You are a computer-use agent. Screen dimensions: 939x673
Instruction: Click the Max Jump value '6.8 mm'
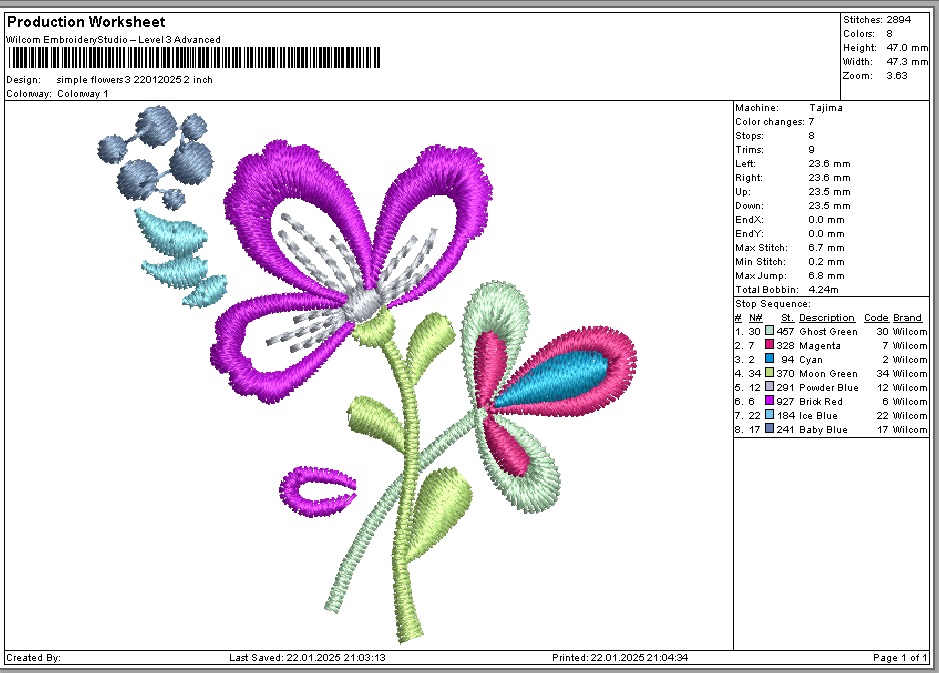click(826, 275)
